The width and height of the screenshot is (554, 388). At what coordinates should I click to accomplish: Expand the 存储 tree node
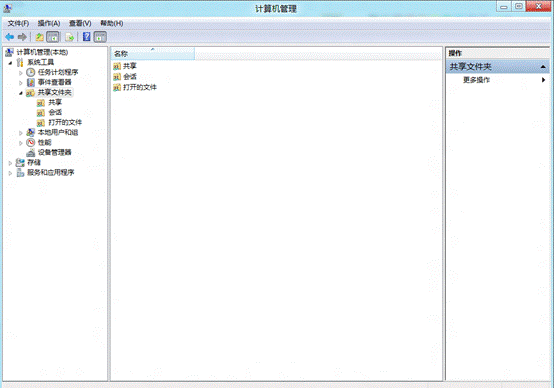click(10, 163)
